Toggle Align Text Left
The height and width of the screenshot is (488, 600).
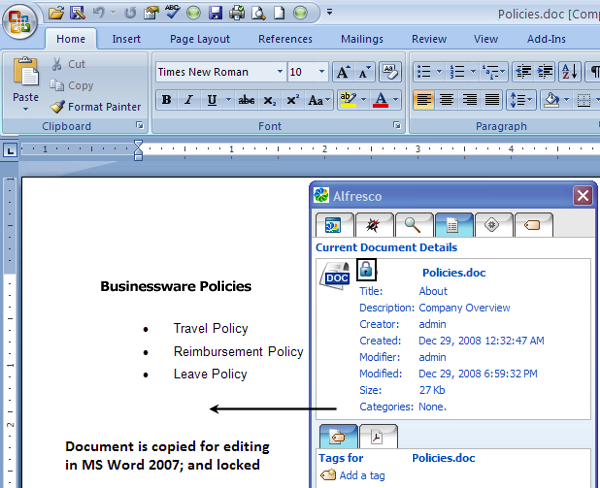coord(424,100)
